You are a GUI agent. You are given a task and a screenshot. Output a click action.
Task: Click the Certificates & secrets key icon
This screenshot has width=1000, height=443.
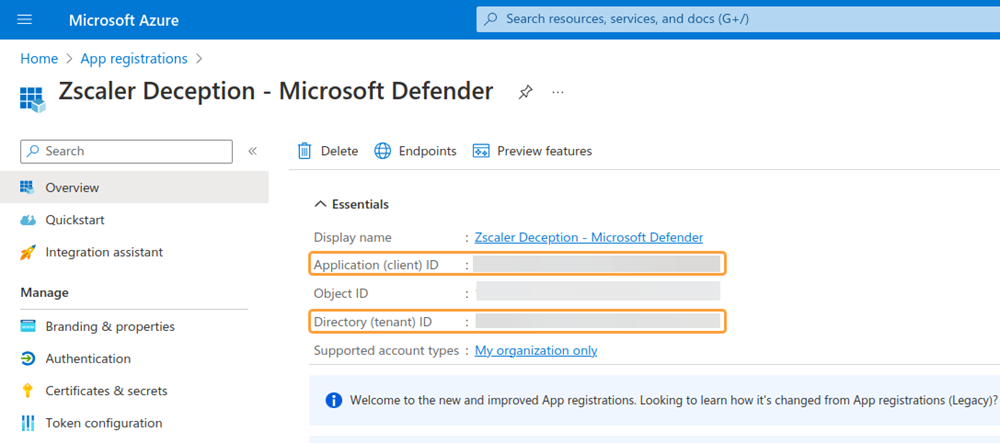[x=27, y=391]
